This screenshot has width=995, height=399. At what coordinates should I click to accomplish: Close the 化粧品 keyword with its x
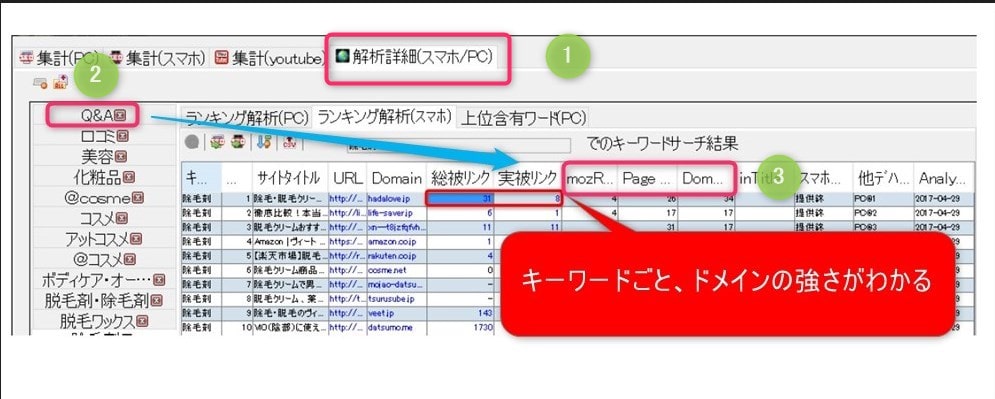129,177
